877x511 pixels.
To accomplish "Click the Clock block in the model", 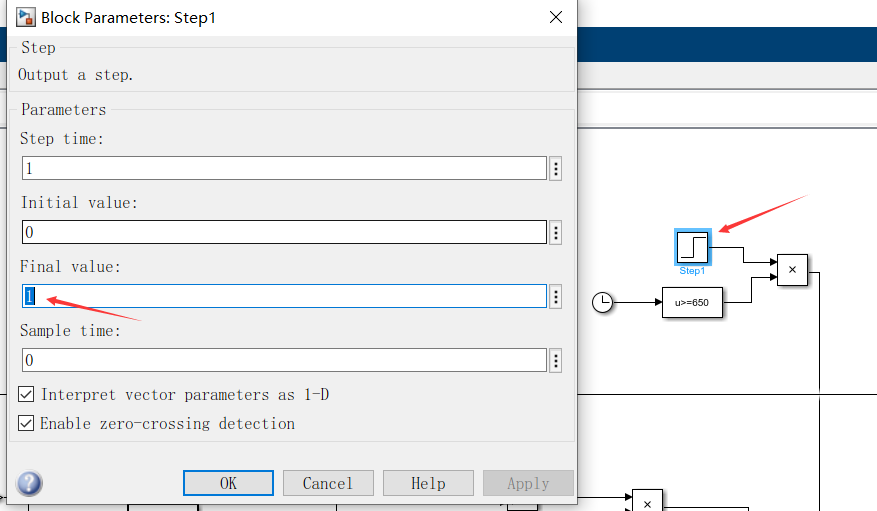I will point(602,302).
